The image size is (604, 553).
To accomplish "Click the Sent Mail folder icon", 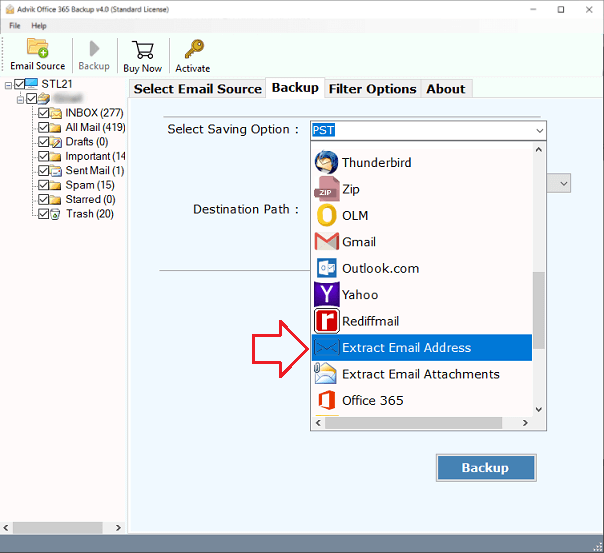I will coord(56,171).
